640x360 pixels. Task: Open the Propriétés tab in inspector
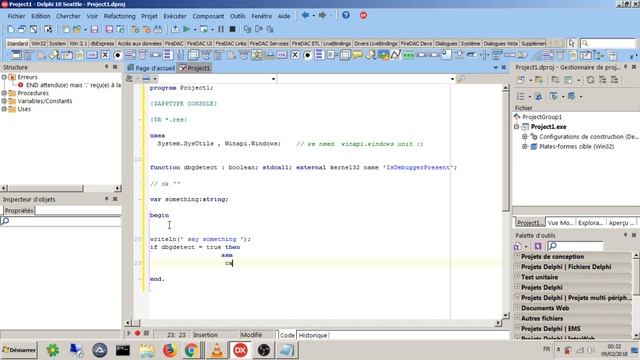click(x=19, y=211)
